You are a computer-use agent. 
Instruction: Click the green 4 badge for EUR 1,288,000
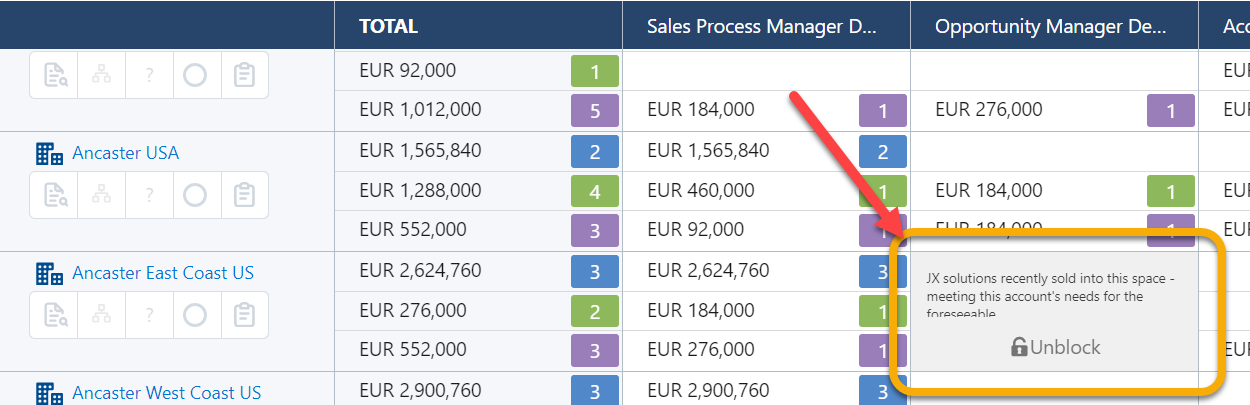pyautogui.click(x=595, y=191)
